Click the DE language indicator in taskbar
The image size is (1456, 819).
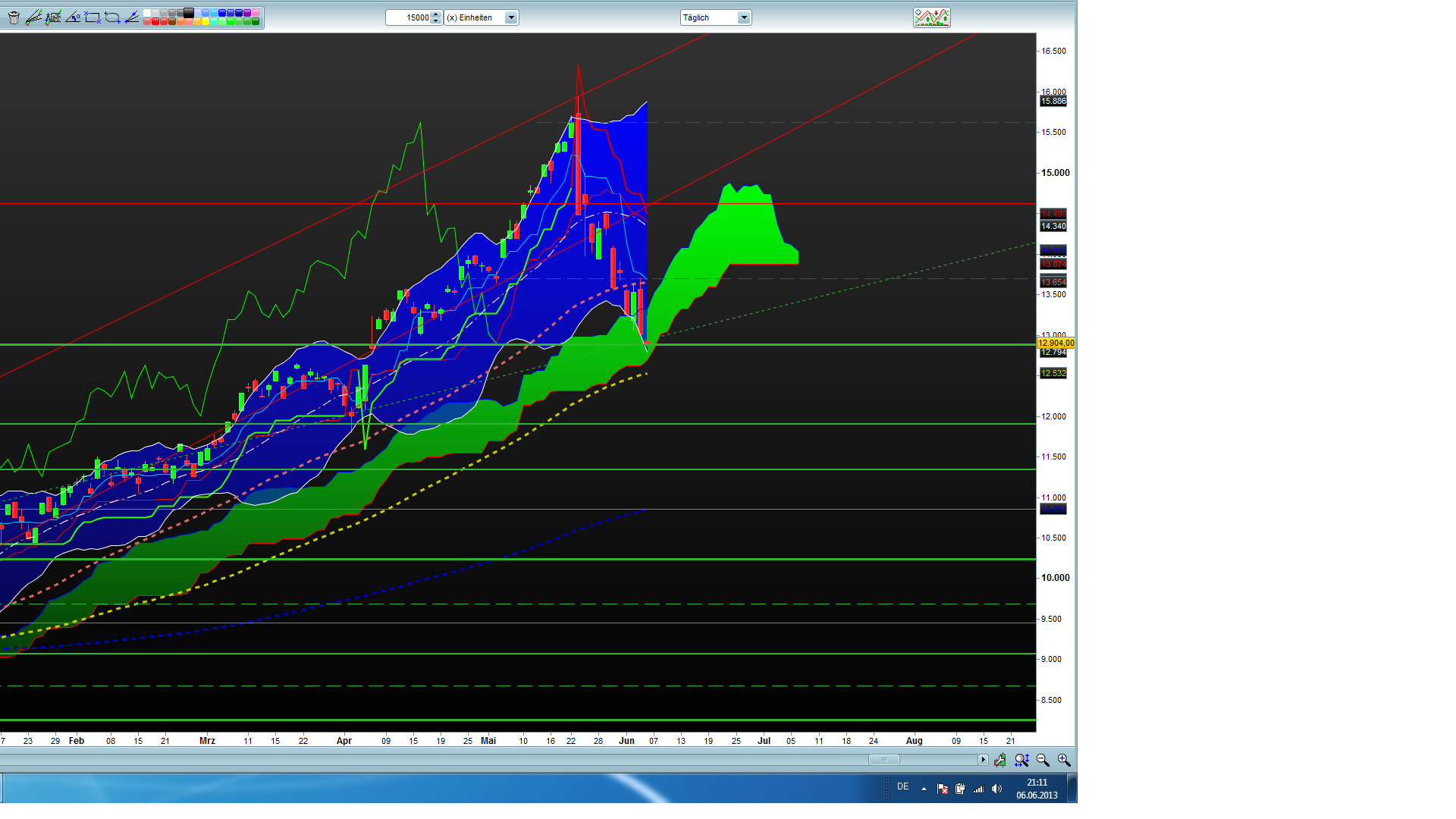(x=902, y=786)
